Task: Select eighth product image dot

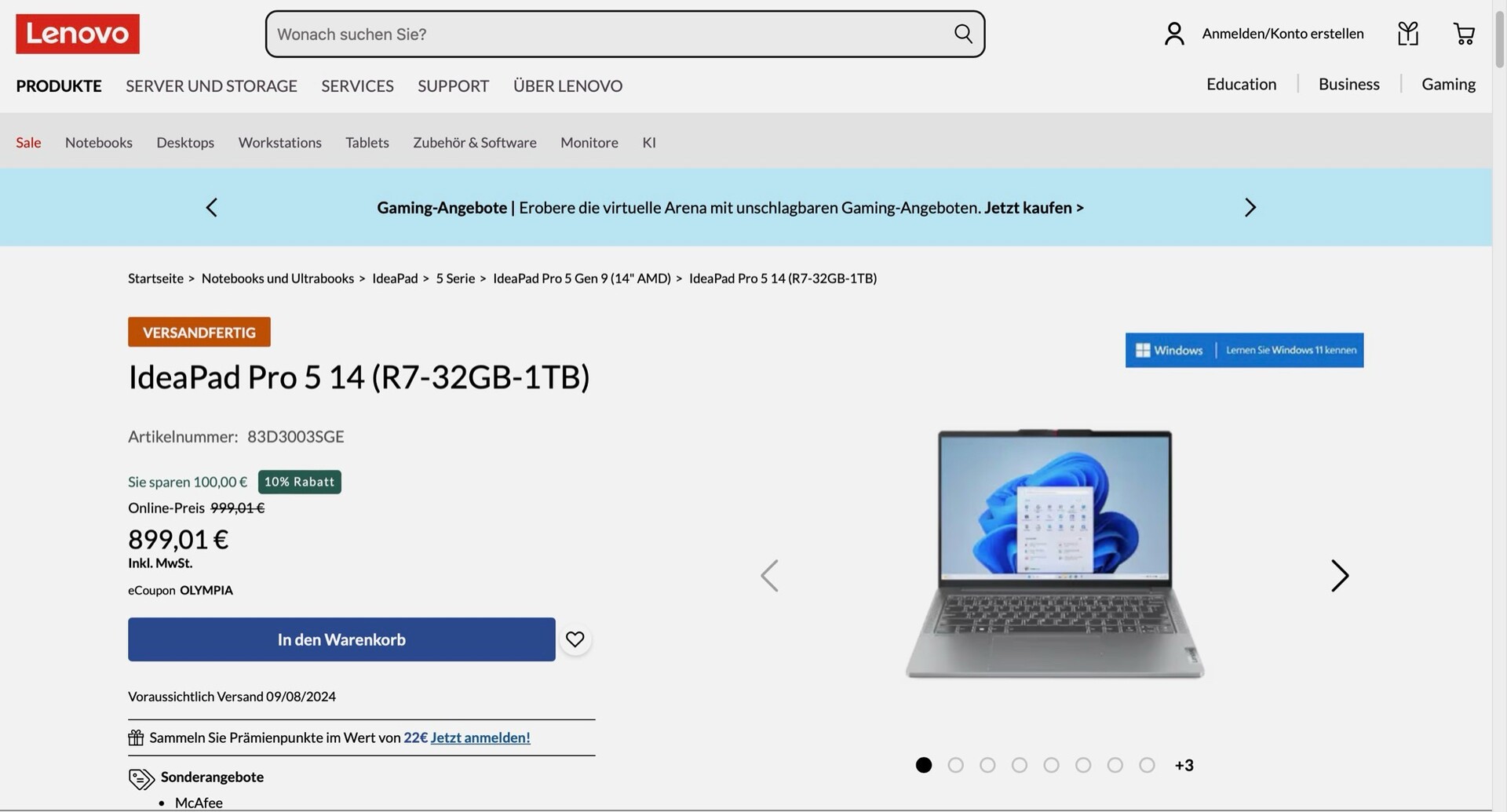Action: click(1147, 765)
